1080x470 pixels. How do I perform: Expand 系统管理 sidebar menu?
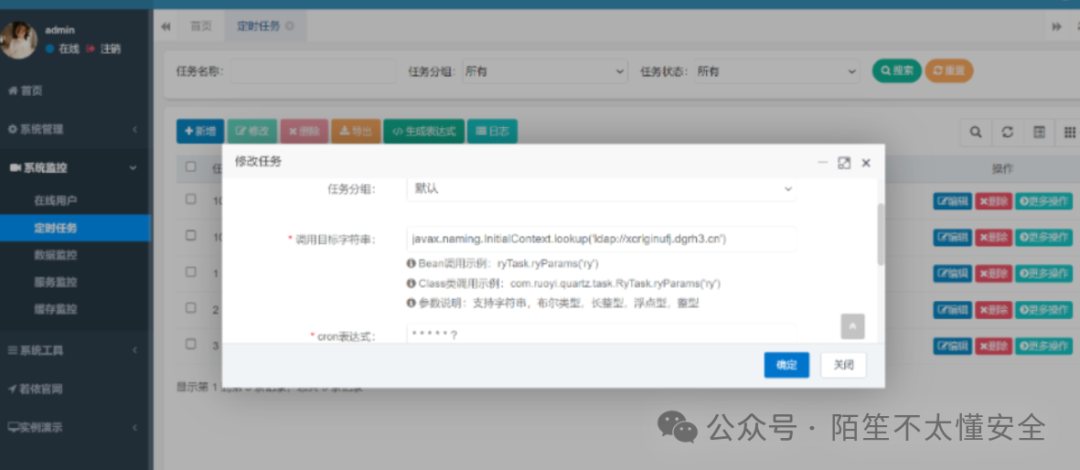tap(74, 129)
